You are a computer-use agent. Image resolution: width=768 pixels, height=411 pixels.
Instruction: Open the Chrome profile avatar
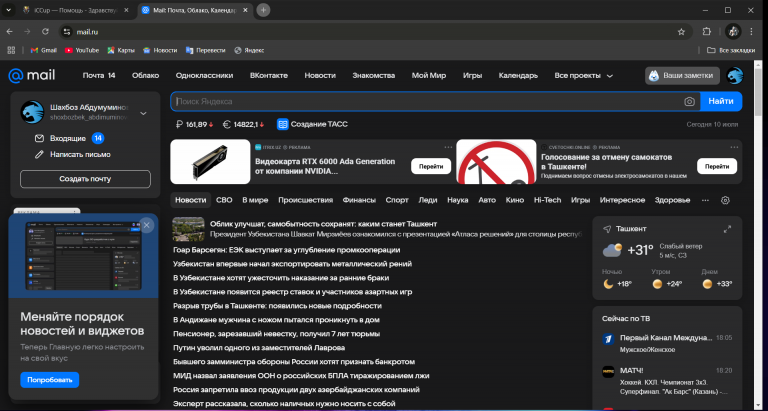coord(733,31)
